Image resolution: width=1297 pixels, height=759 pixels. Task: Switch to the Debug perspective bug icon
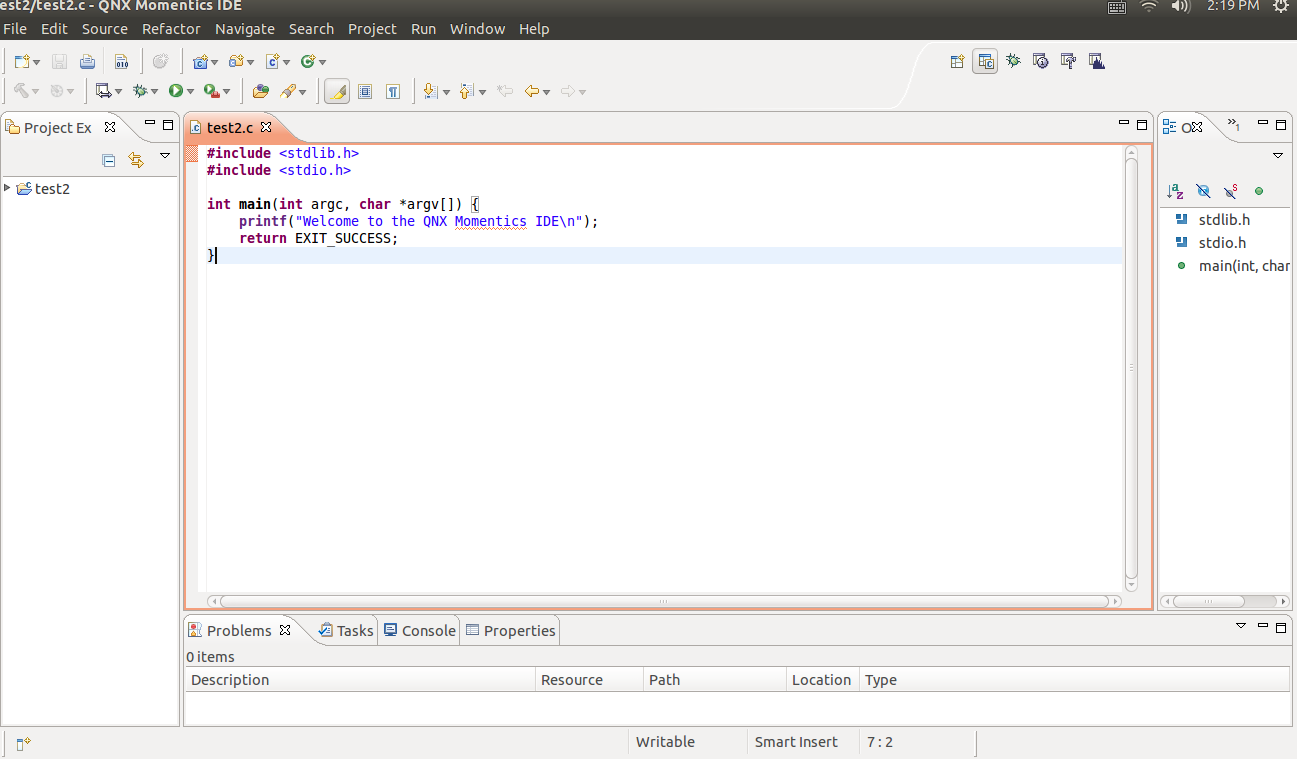pos(1013,62)
